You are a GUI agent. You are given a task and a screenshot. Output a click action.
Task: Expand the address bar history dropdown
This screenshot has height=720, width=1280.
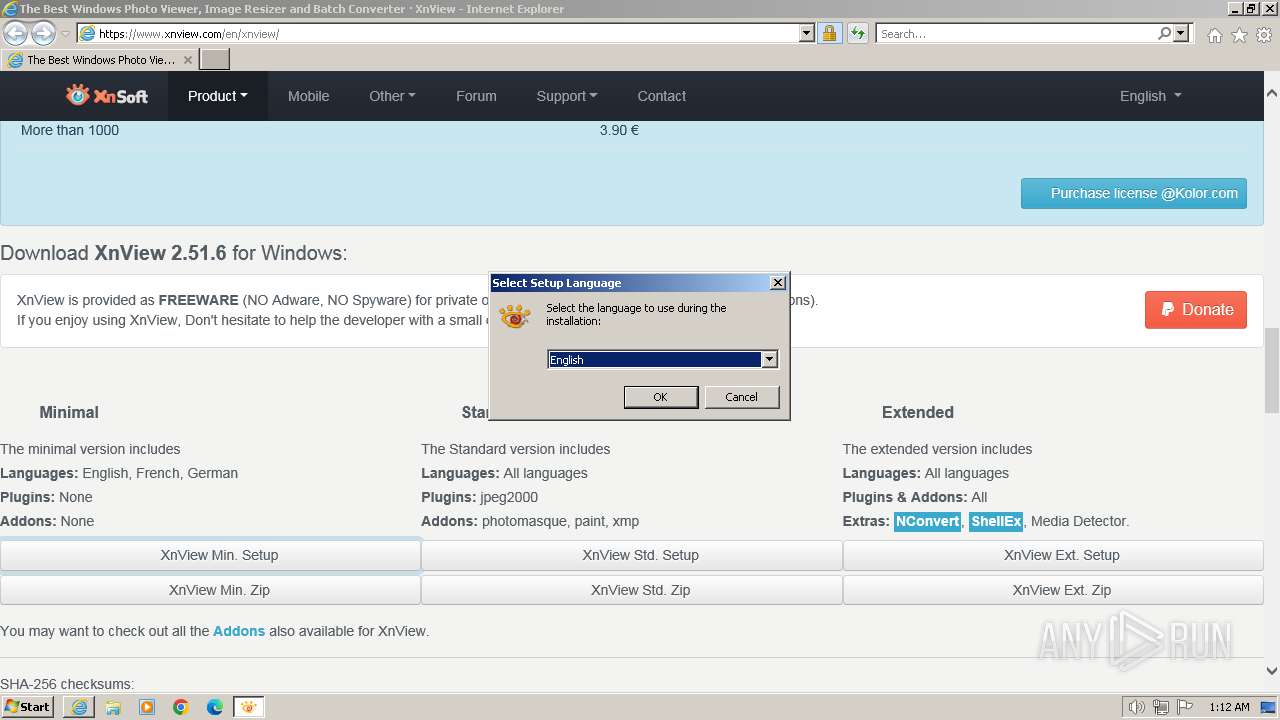[x=807, y=33]
